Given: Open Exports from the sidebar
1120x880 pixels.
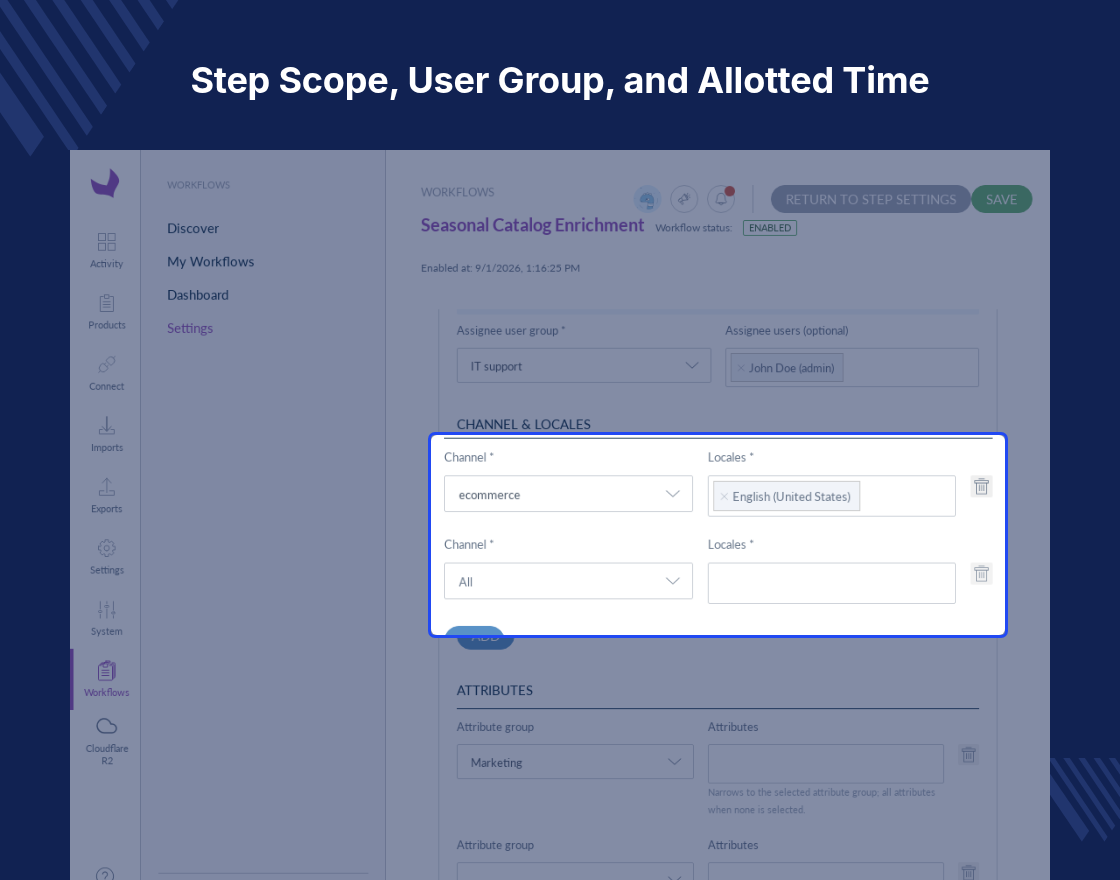Looking at the screenshot, I should pos(106,496).
